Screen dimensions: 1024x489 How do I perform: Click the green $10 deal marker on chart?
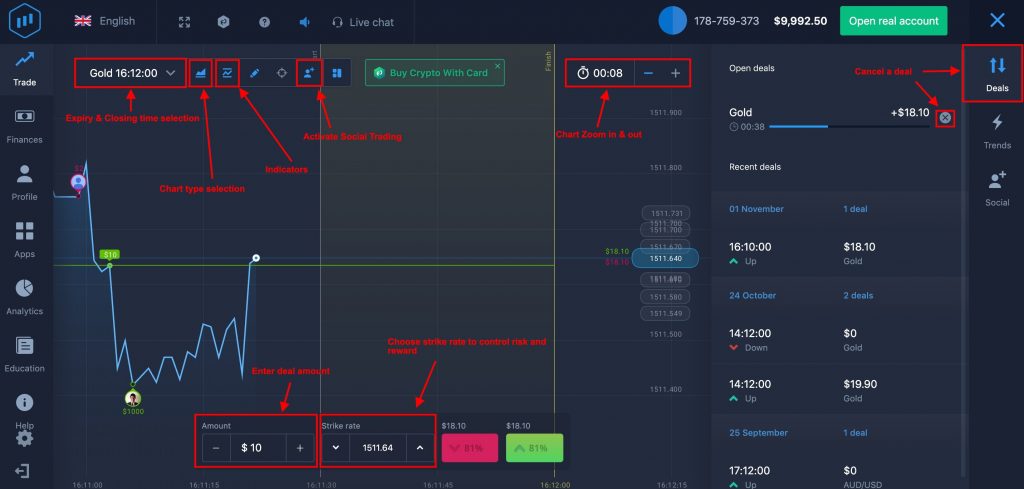pyautogui.click(x=110, y=254)
